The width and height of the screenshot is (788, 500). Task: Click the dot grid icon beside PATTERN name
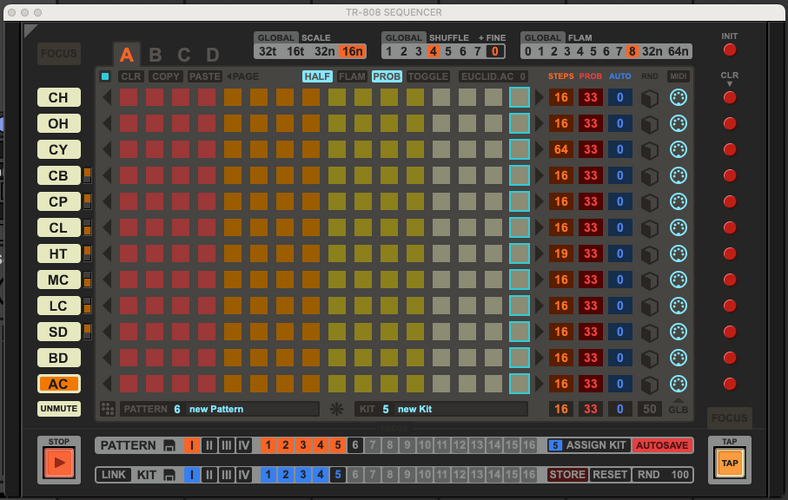(x=108, y=409)
